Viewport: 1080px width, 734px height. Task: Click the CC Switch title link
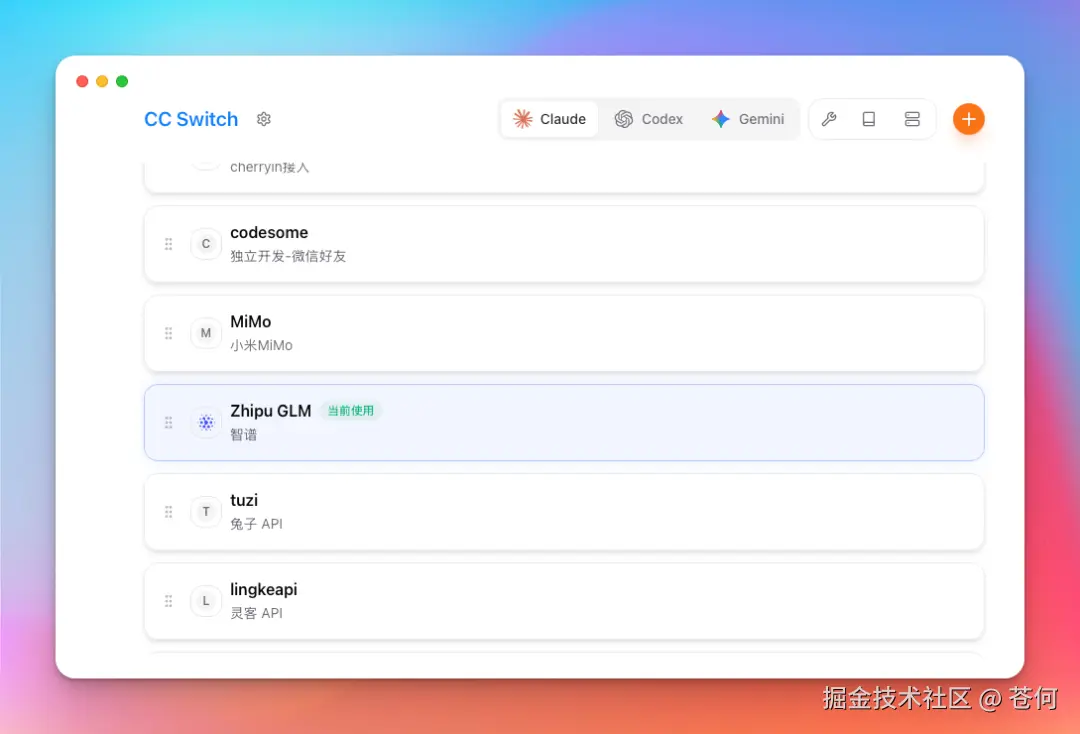pyautogui.click(x=190, y=119)
